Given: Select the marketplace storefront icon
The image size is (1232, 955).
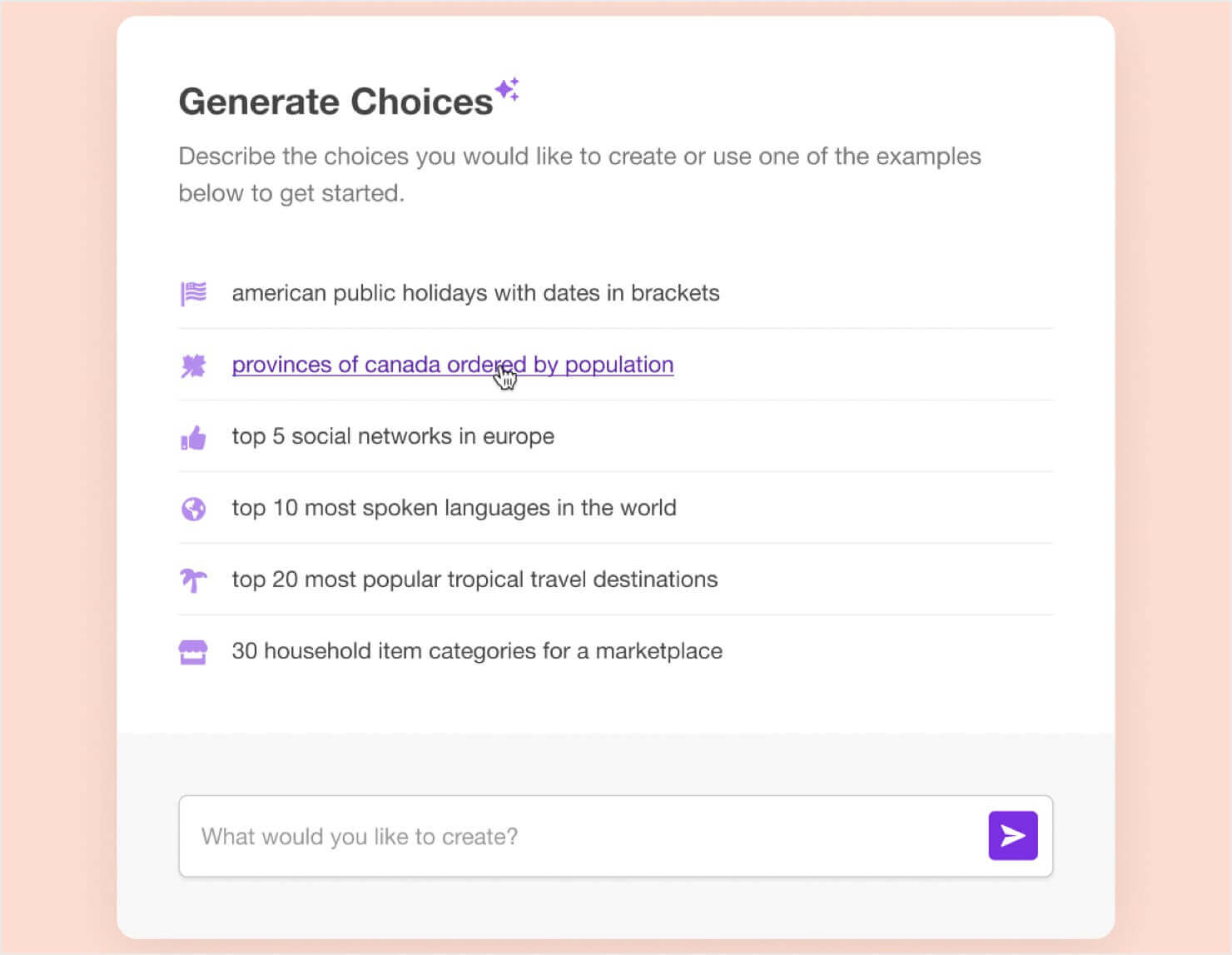Looking at the screenshot, I should [193, 651].
